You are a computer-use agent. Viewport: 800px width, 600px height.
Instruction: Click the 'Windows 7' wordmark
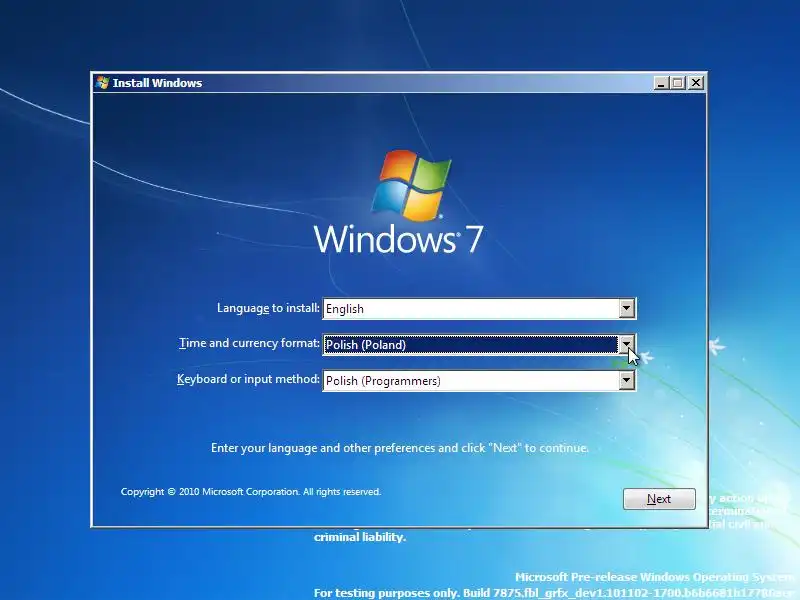[398, 239]
